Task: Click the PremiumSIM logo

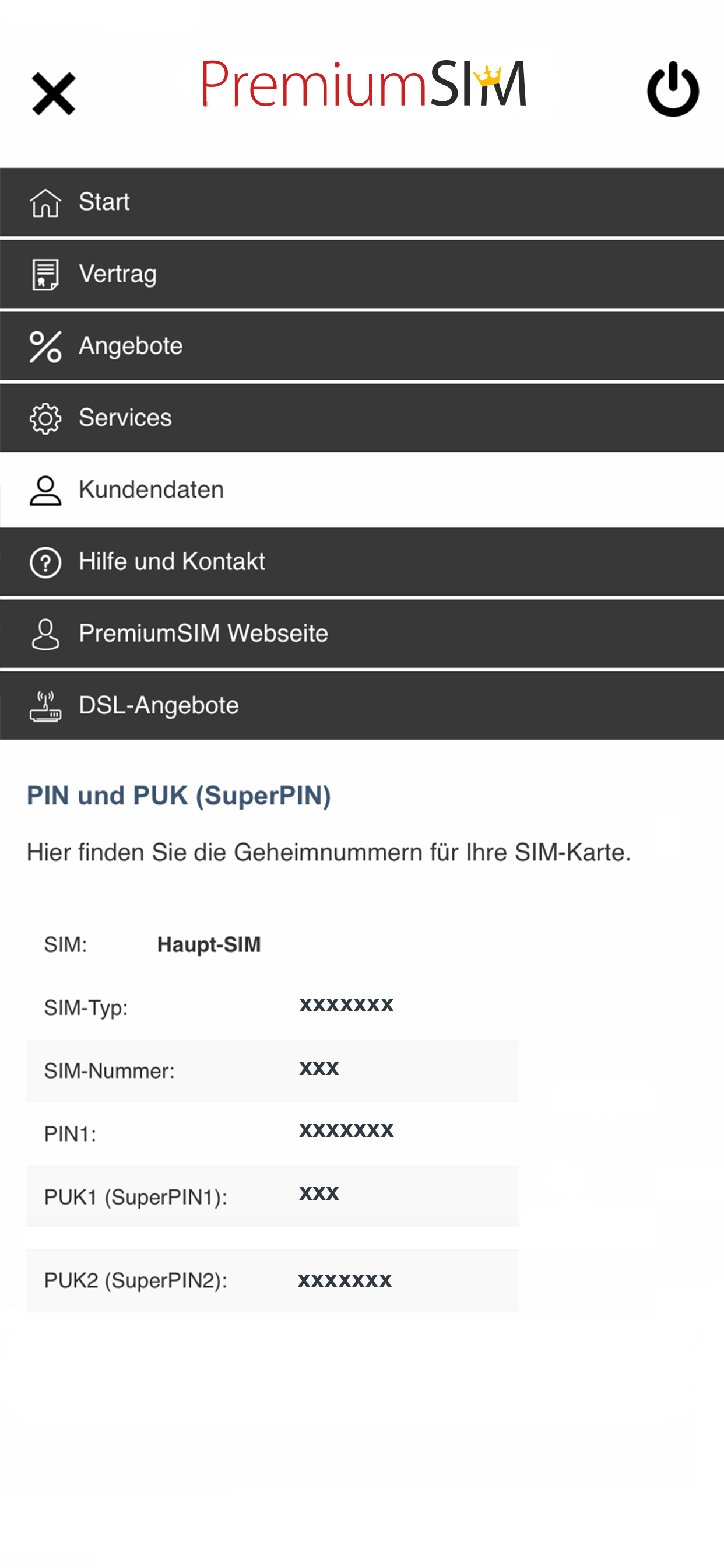Action: [x=363, y=85]
